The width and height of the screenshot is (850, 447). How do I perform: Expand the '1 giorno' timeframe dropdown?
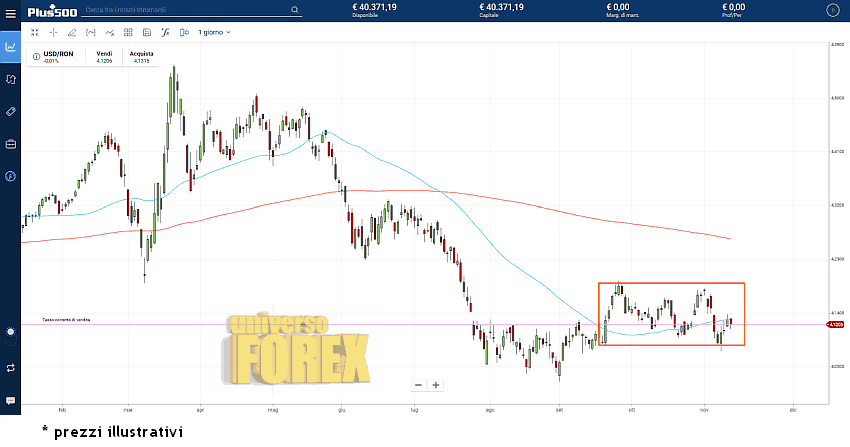pos(214,32)
